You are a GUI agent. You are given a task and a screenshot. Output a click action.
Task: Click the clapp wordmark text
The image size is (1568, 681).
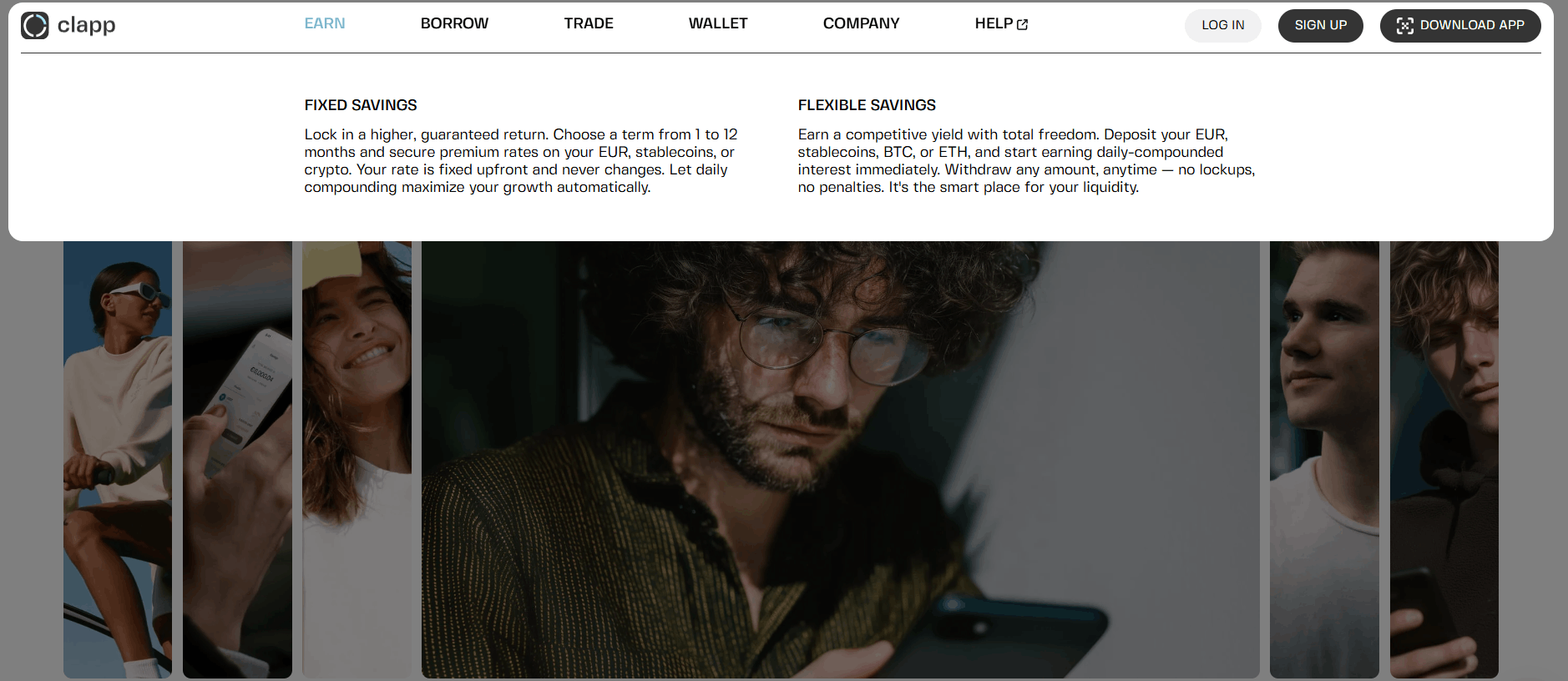(x=86, y=26)
